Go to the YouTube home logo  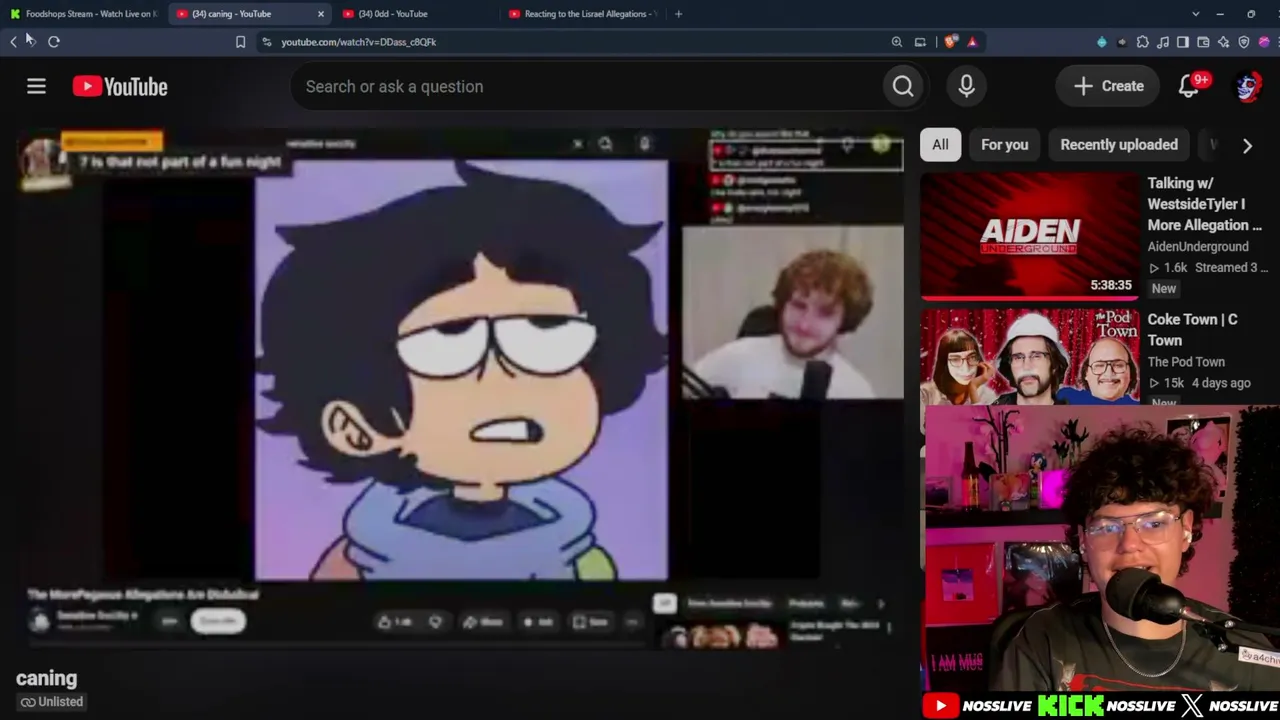pos(120,86)
